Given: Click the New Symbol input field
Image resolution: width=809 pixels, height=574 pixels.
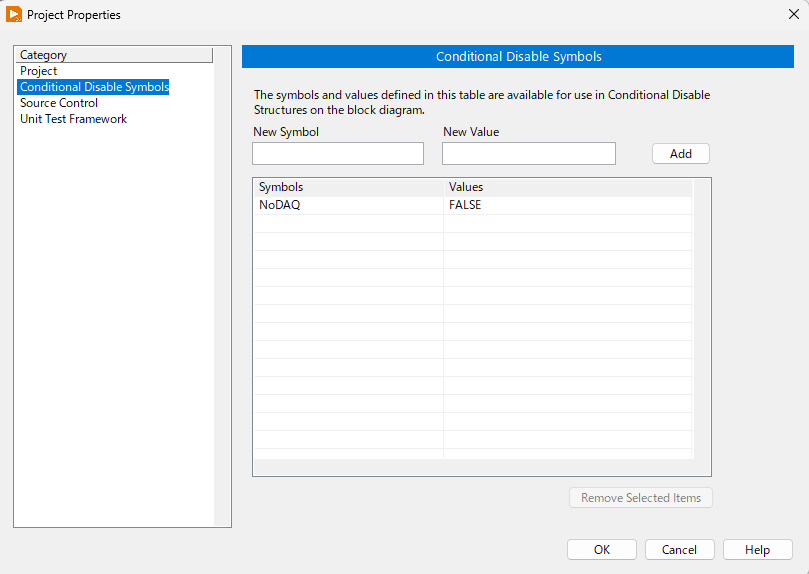Looking at the screenshot, I should (338, 154).
